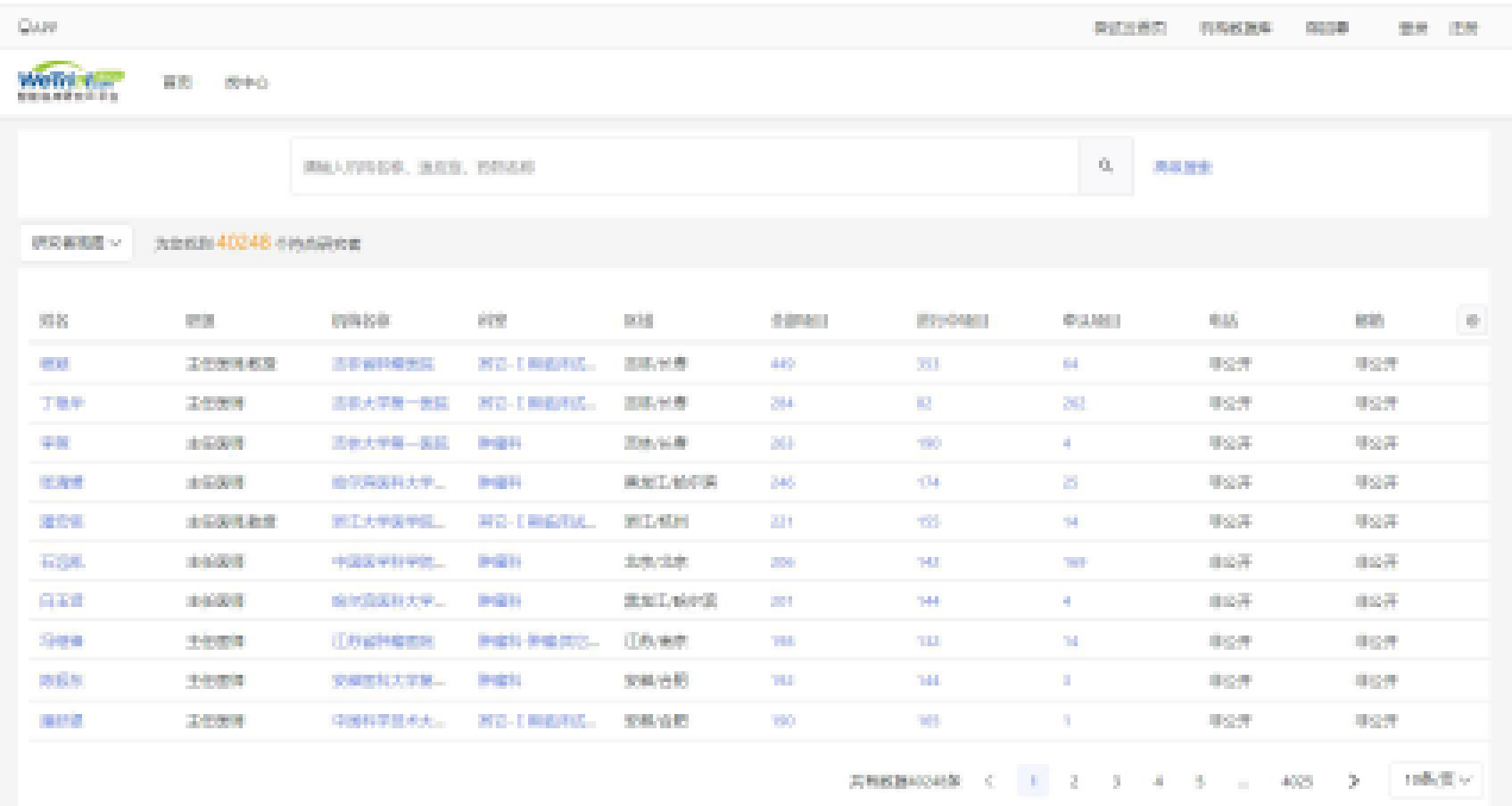The height and width of the screenshot is (806, 1512).
Task: Click the total trials value 449
Action: 782,363
